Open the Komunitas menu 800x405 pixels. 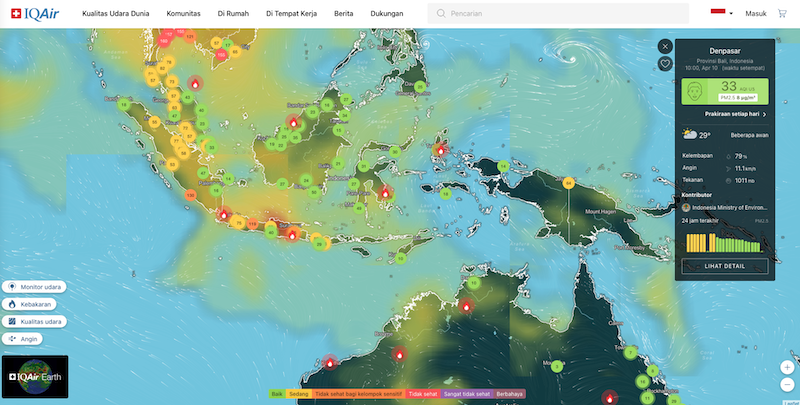pyautogui.click(x=183, y=14)
